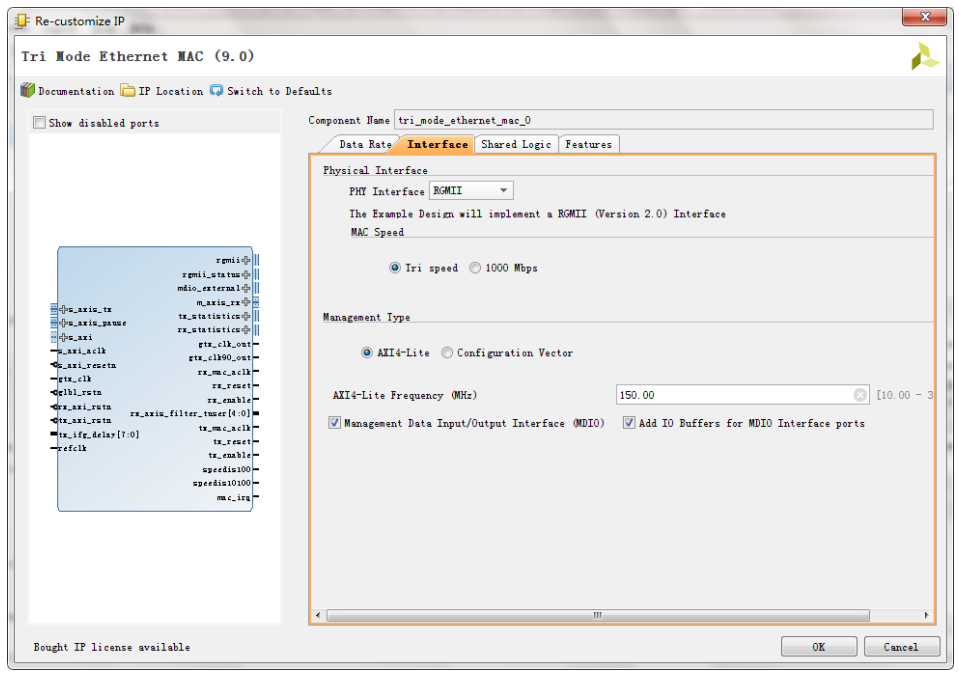This screenshot has width=959, height=673.
Task: Click the glbl_rstn port label
Action: coord(80,393)
